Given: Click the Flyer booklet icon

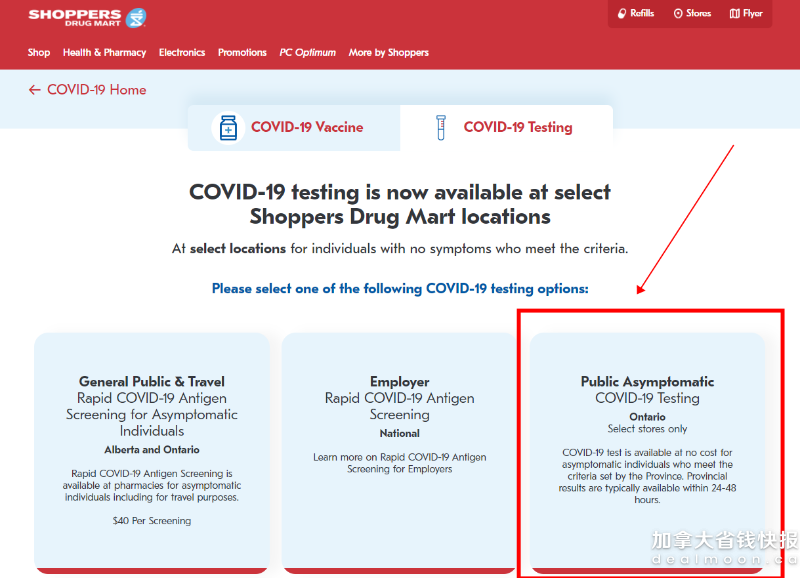Looking at the screenshot, I should pyautogui.click(x=735, y=14).
